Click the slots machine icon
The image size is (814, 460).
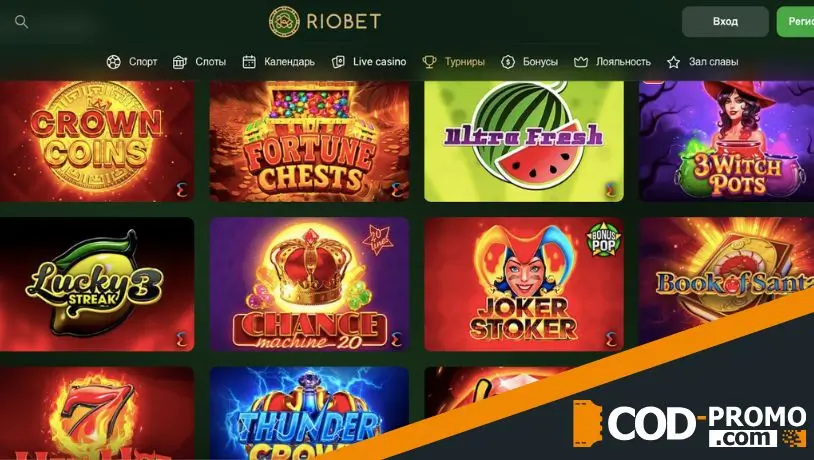click(x=180, y=62)
